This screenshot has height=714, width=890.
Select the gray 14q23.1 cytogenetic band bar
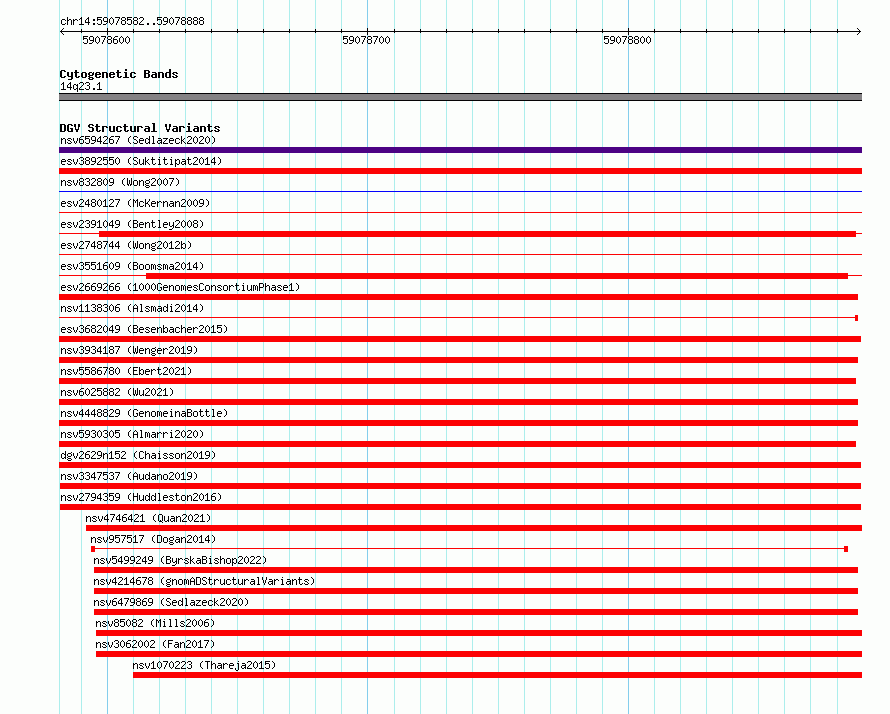tap(460, 97)
